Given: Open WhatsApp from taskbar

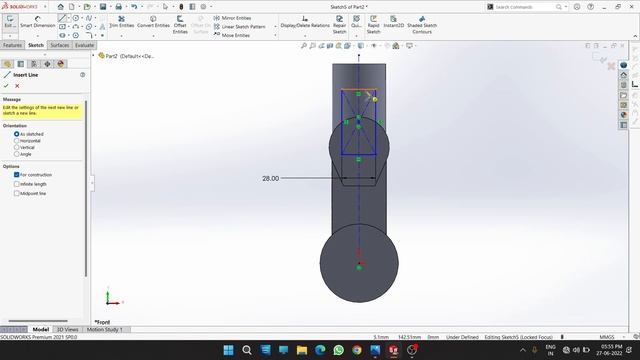Looking at the screenshot, I should coord(338,350).
